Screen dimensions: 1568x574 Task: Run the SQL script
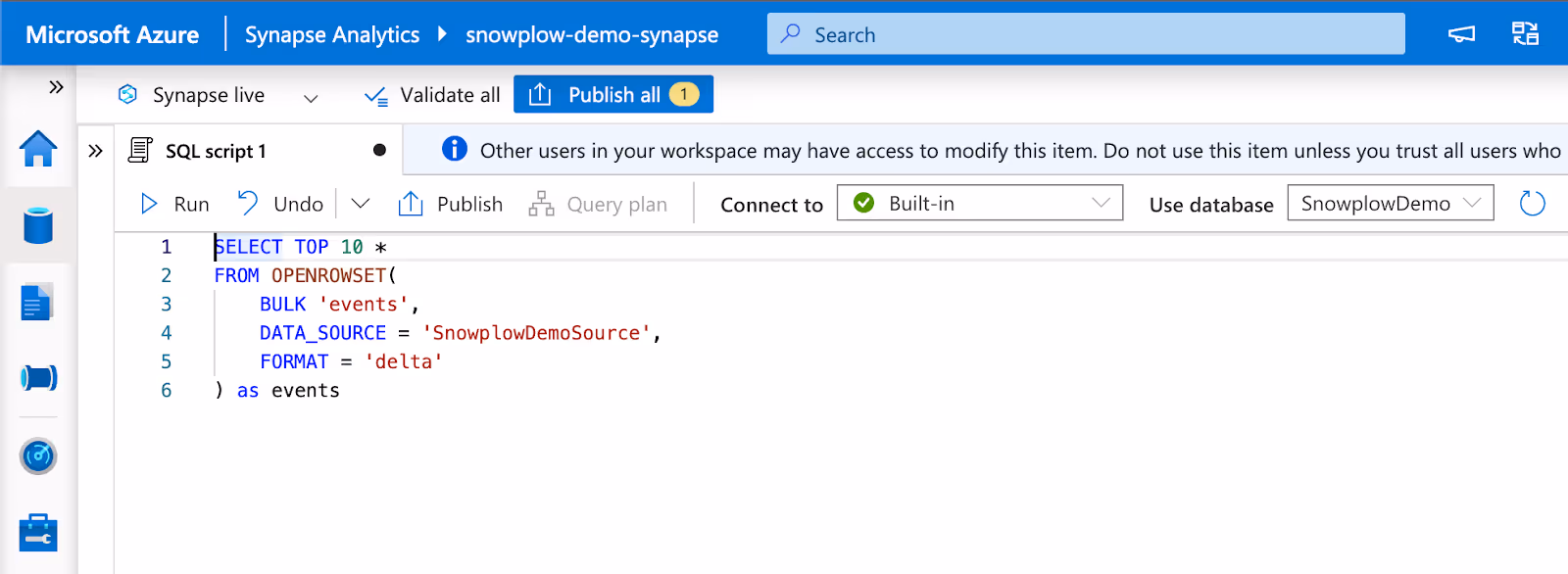pyautogui.click(x=174, y=204)
